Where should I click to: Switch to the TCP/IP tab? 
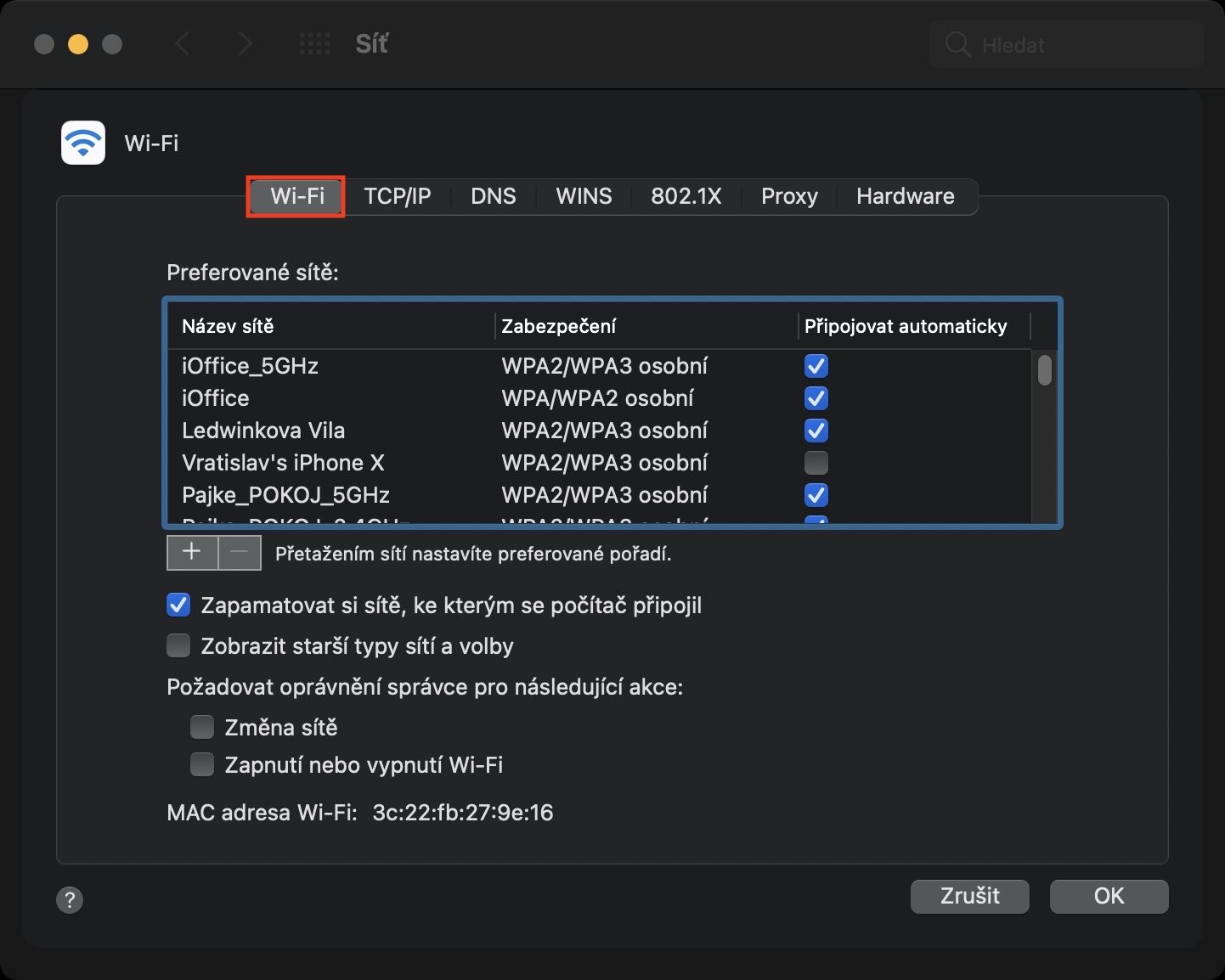(397, 196)
